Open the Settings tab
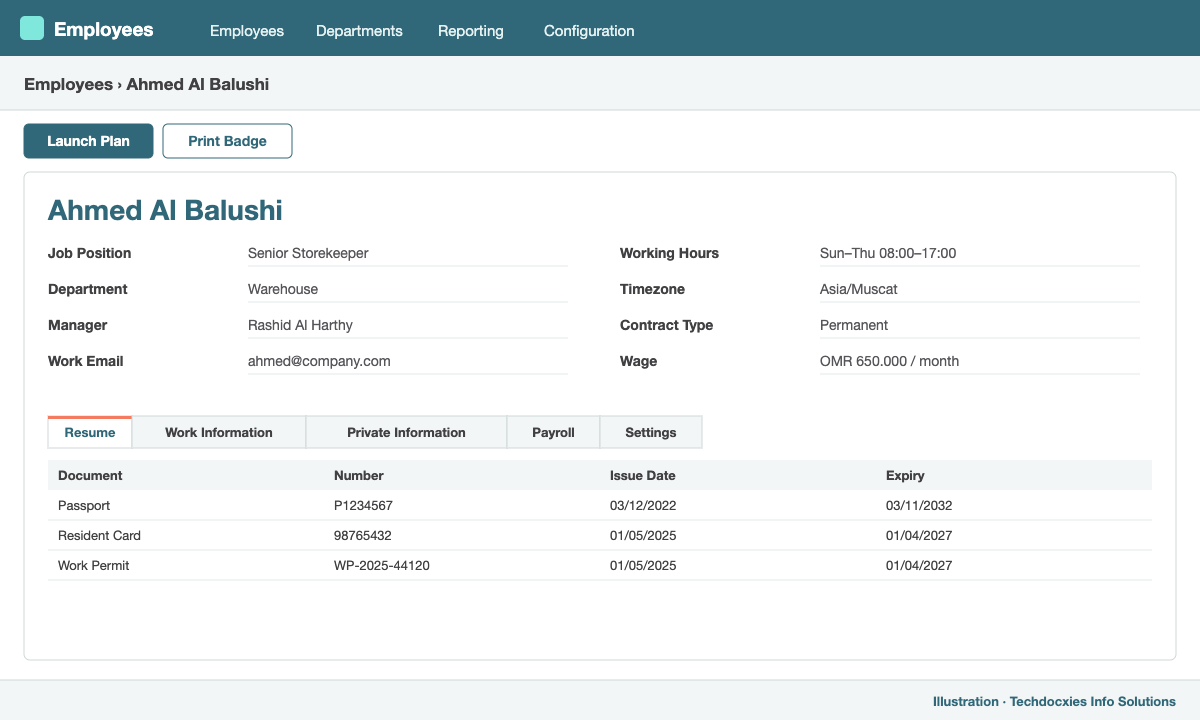 (651, 432)
